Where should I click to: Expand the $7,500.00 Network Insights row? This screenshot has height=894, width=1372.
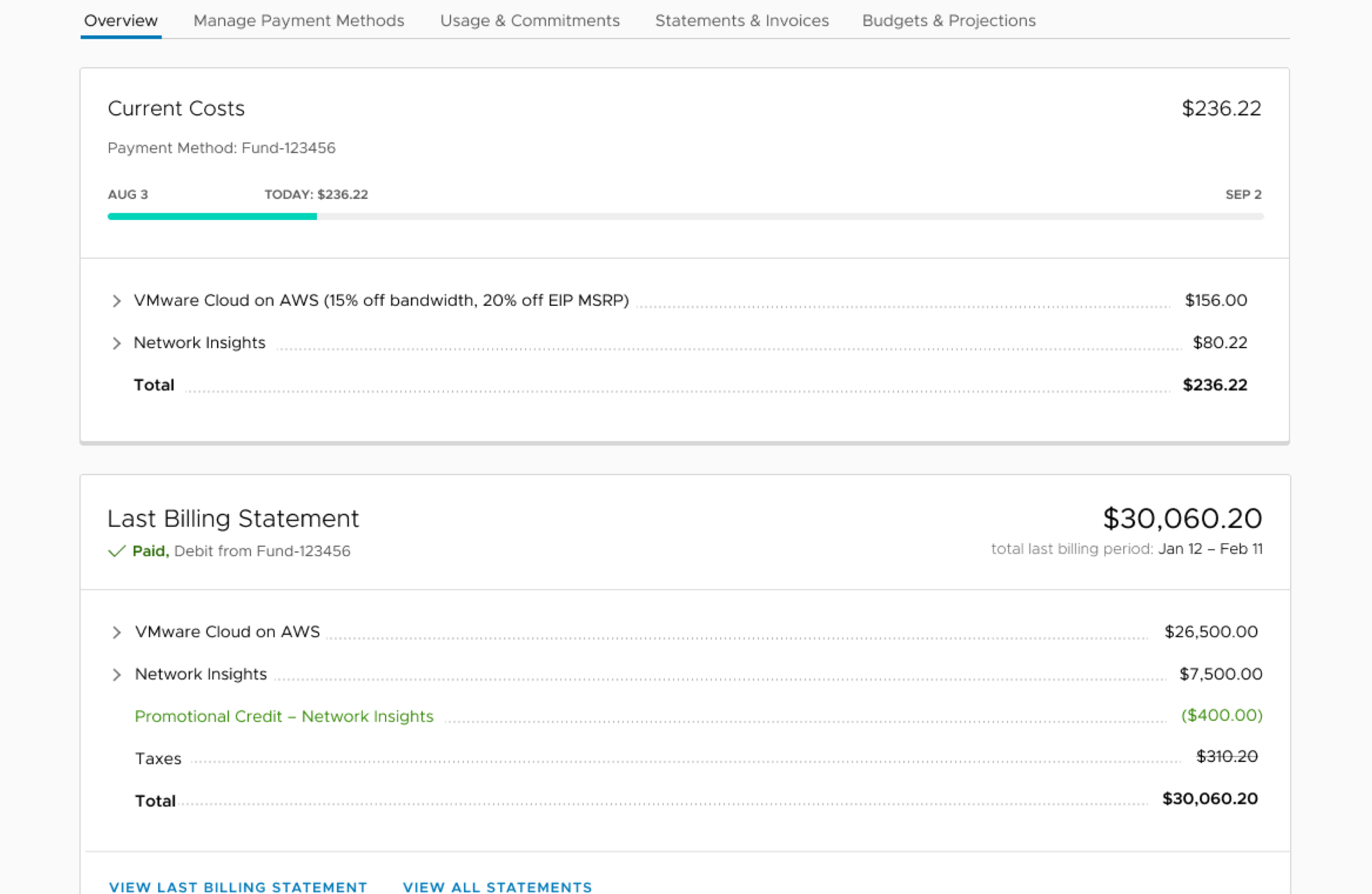click(x=116, y=675)
